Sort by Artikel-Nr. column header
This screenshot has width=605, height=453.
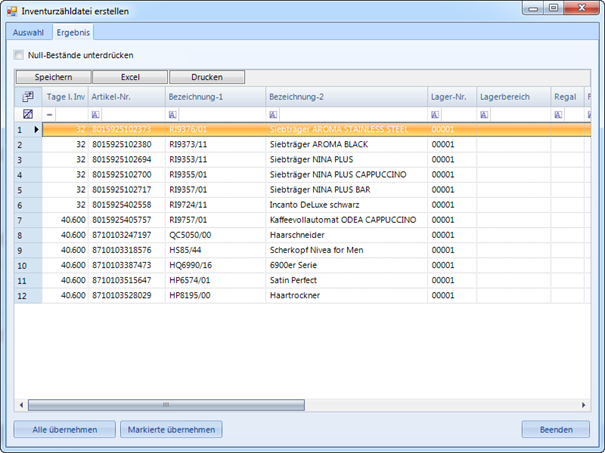click(x=127, y=97)
